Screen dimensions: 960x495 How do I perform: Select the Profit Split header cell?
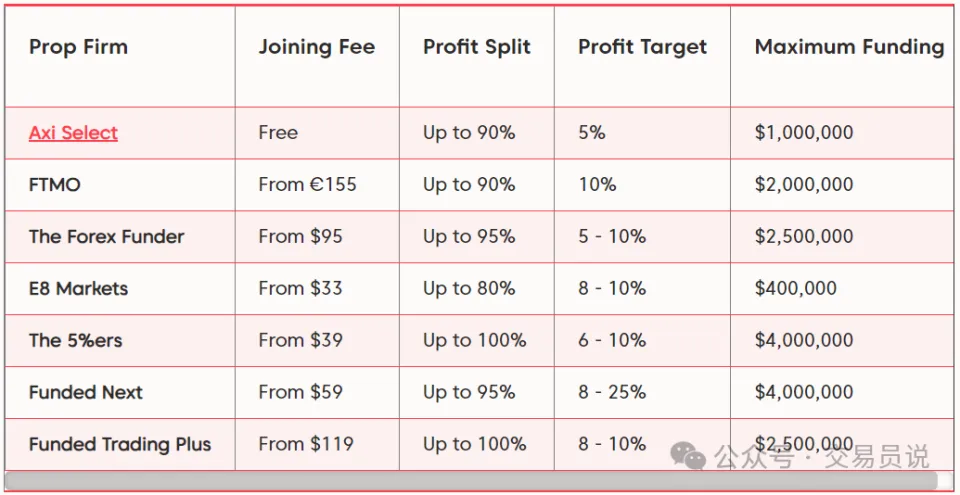tap(476, 47)
